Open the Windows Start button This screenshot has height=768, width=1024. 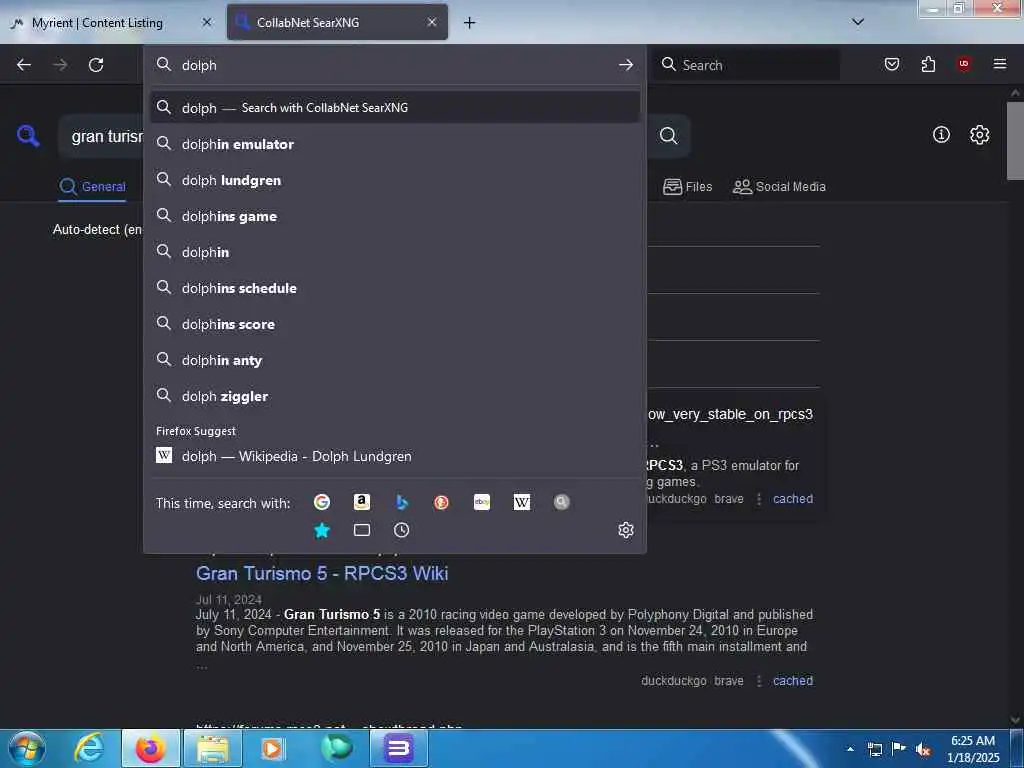(x=27, y=748)
